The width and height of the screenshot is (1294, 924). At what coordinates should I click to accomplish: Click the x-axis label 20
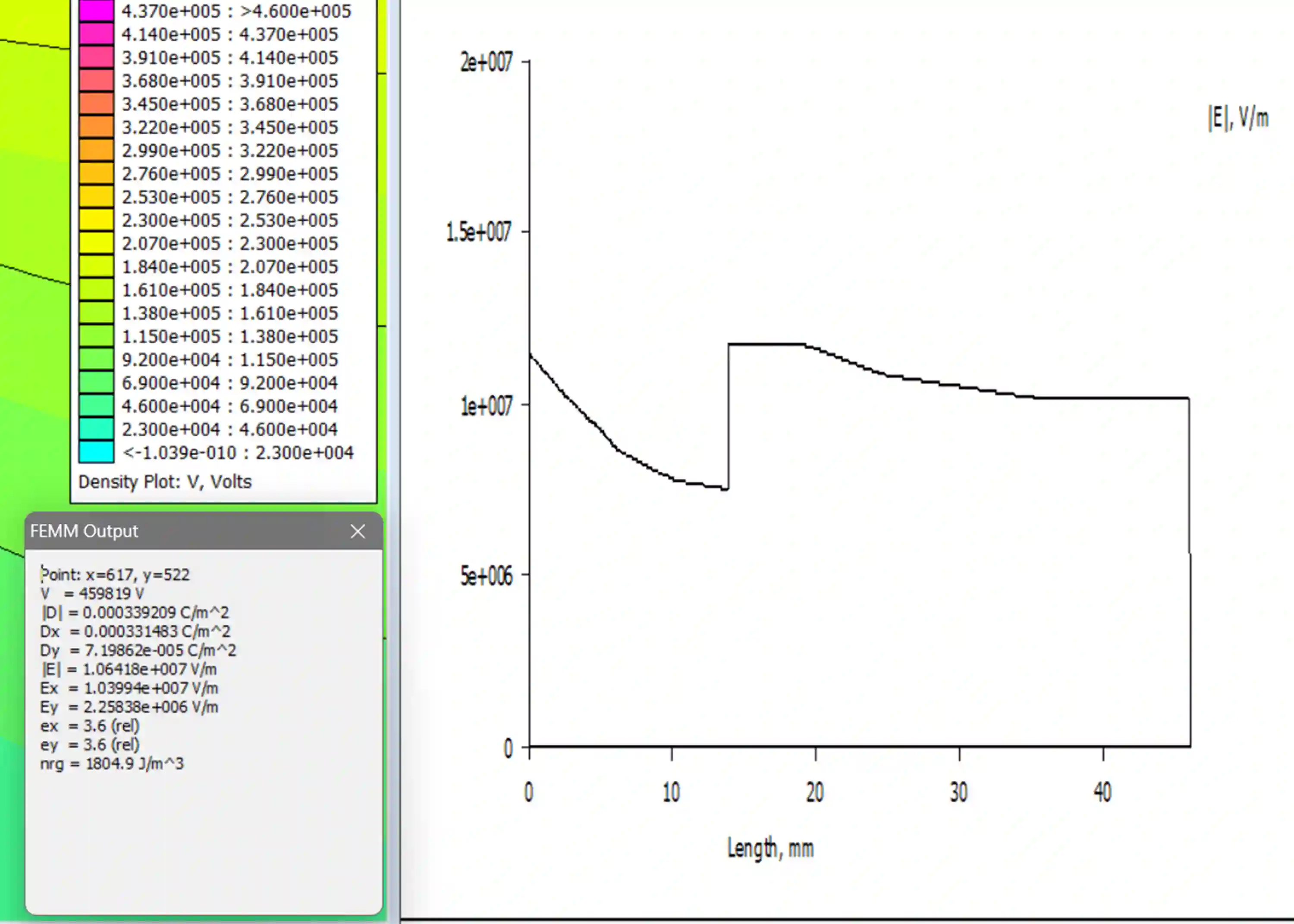tap(815, 792)
